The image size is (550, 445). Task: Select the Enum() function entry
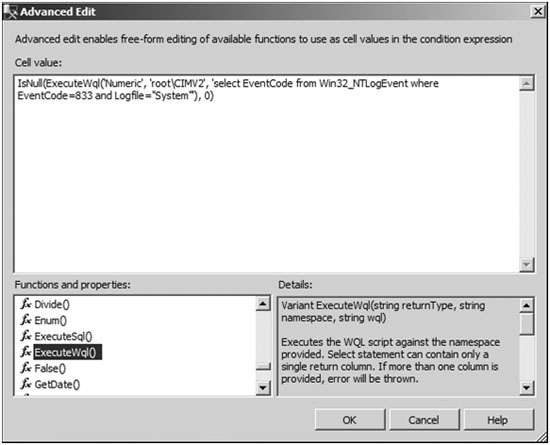(51, 321)
